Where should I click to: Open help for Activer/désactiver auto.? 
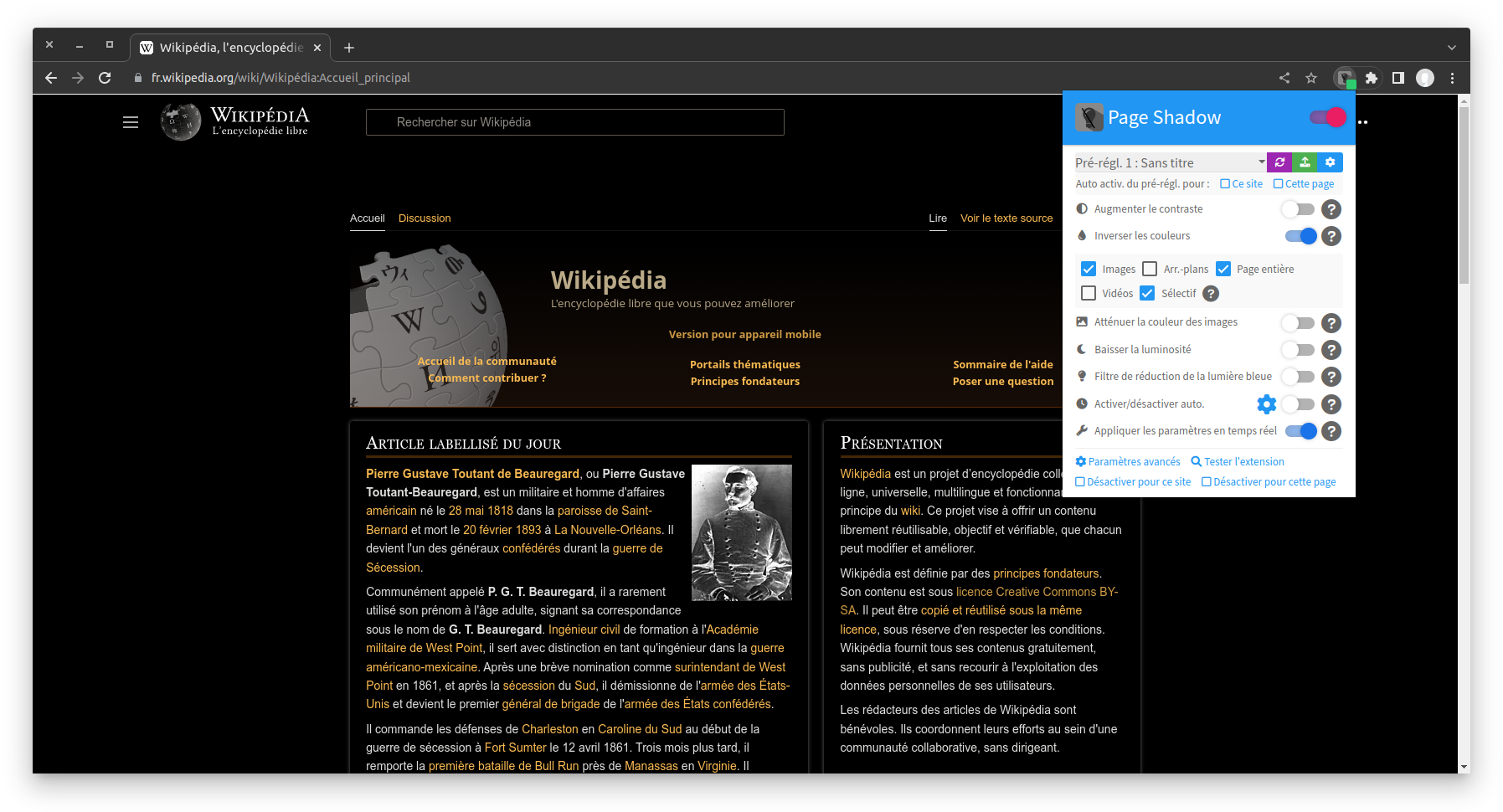click(1331, 404)
